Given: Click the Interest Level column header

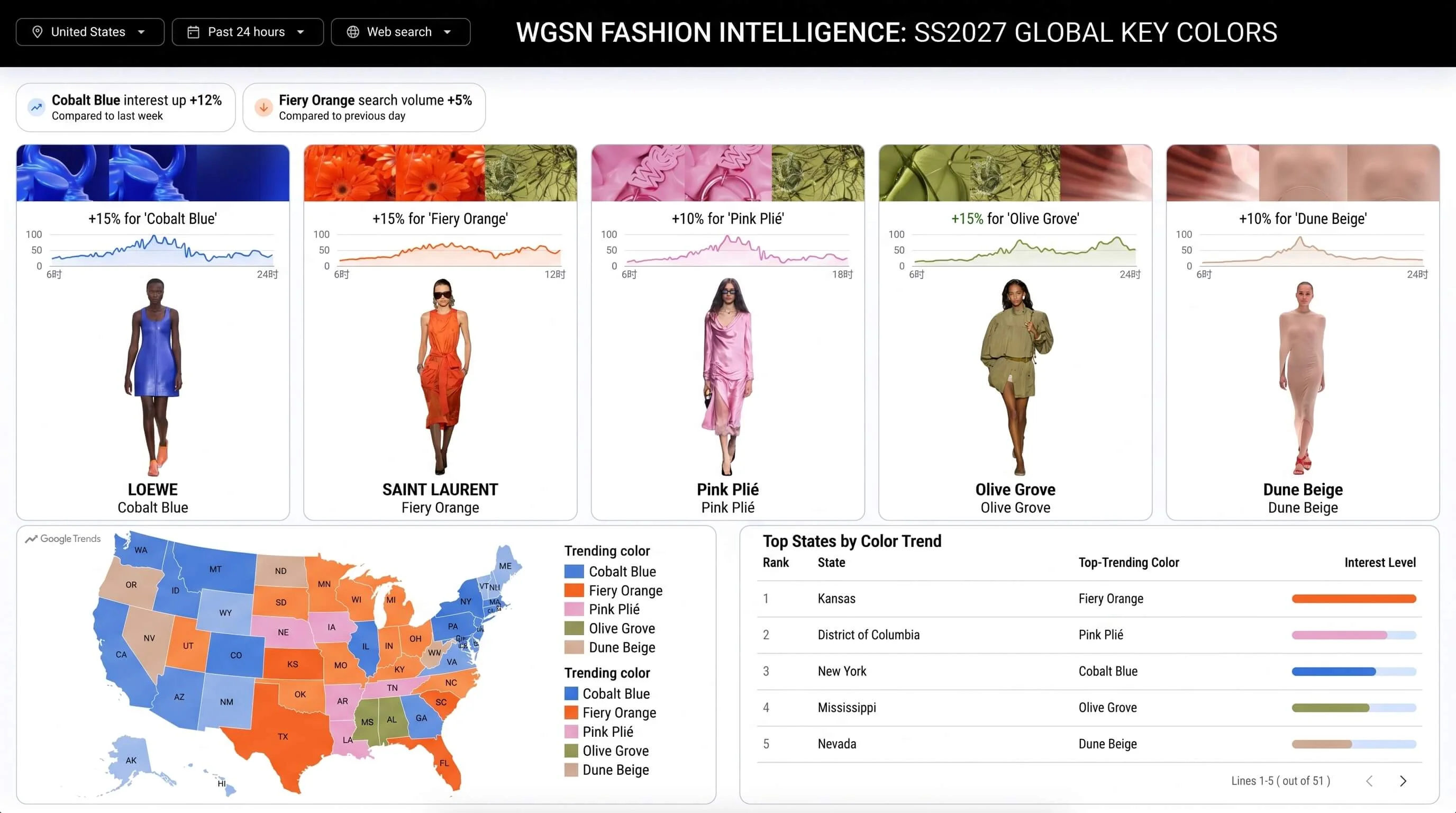Looking at the screenshot, I should coord(1380,563).
